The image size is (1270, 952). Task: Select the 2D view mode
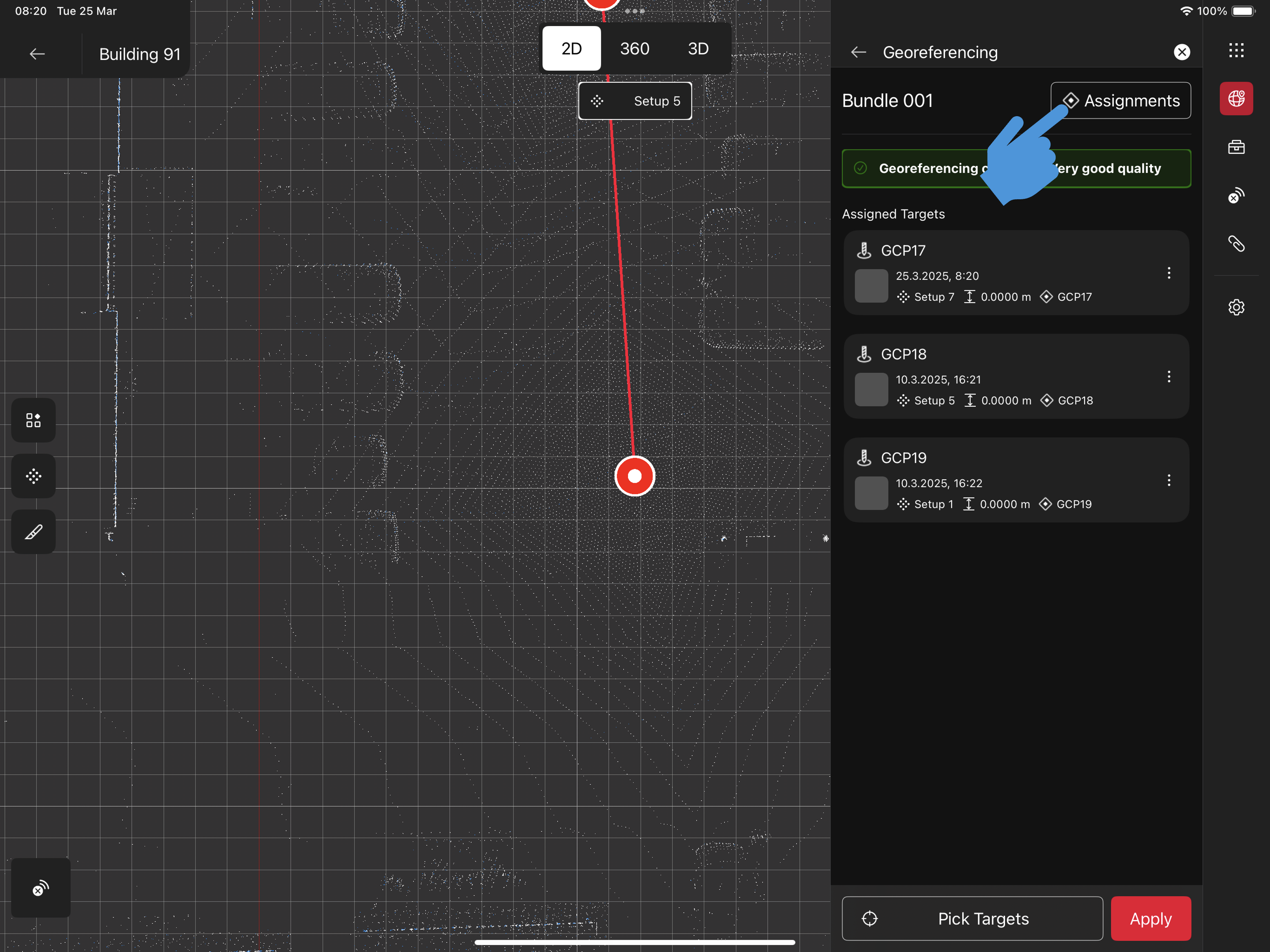coord(571,49)
